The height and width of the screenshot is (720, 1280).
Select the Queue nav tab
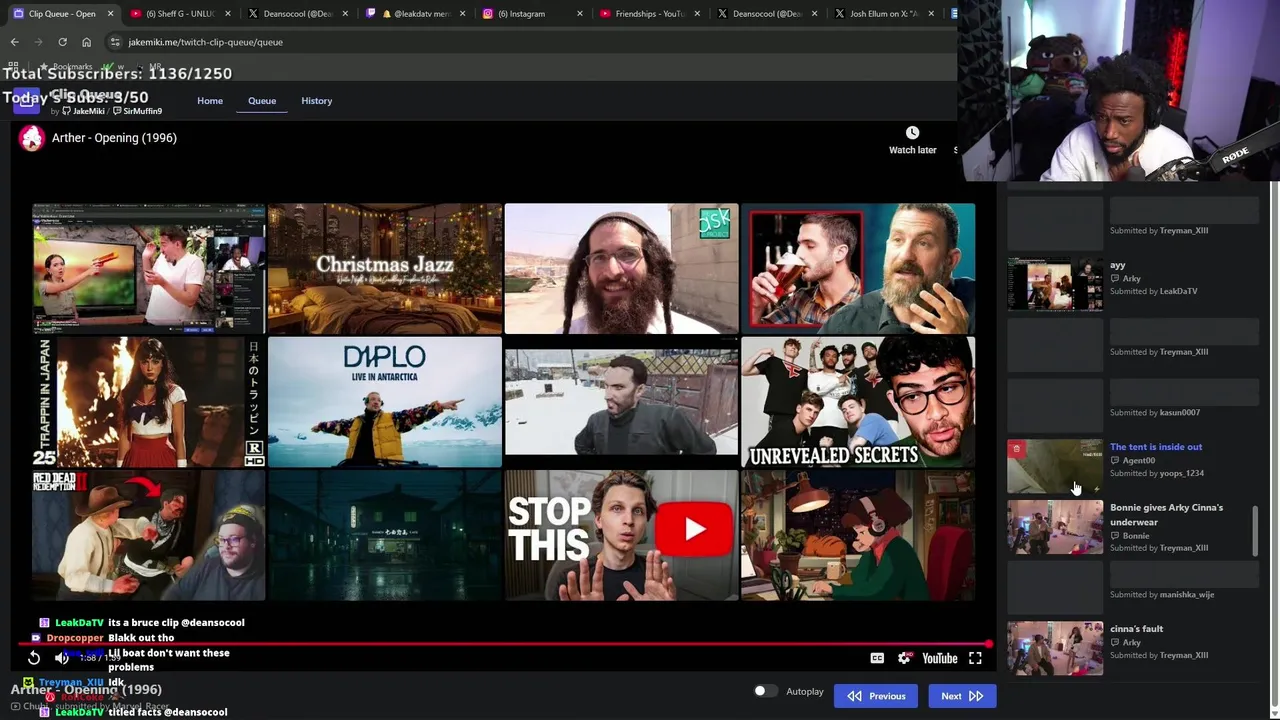click(x=262, y=101)
